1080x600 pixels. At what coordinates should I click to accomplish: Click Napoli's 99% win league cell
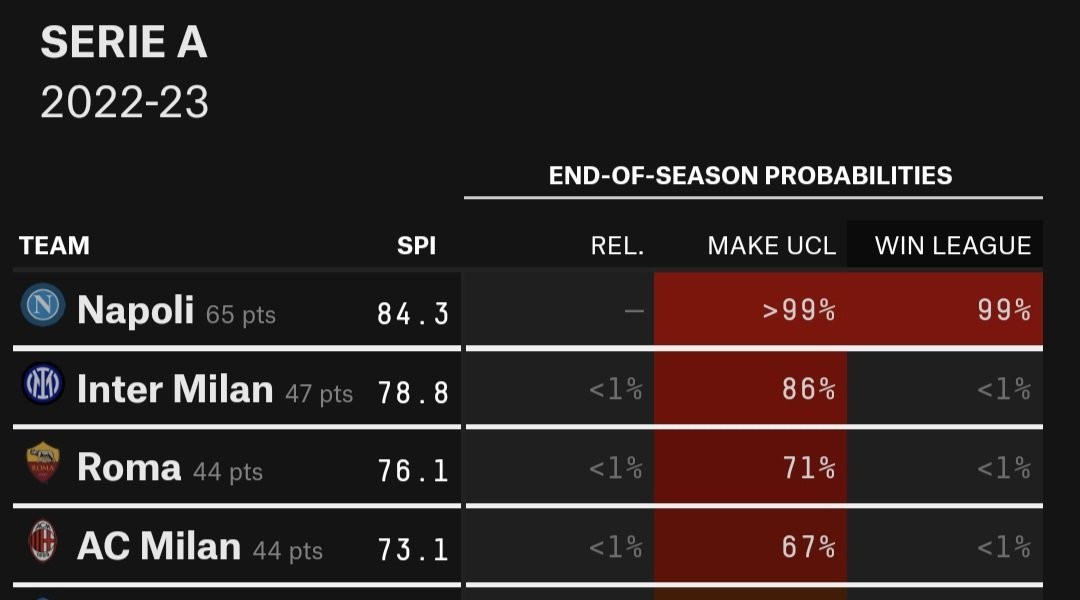tap(1005, 310)
